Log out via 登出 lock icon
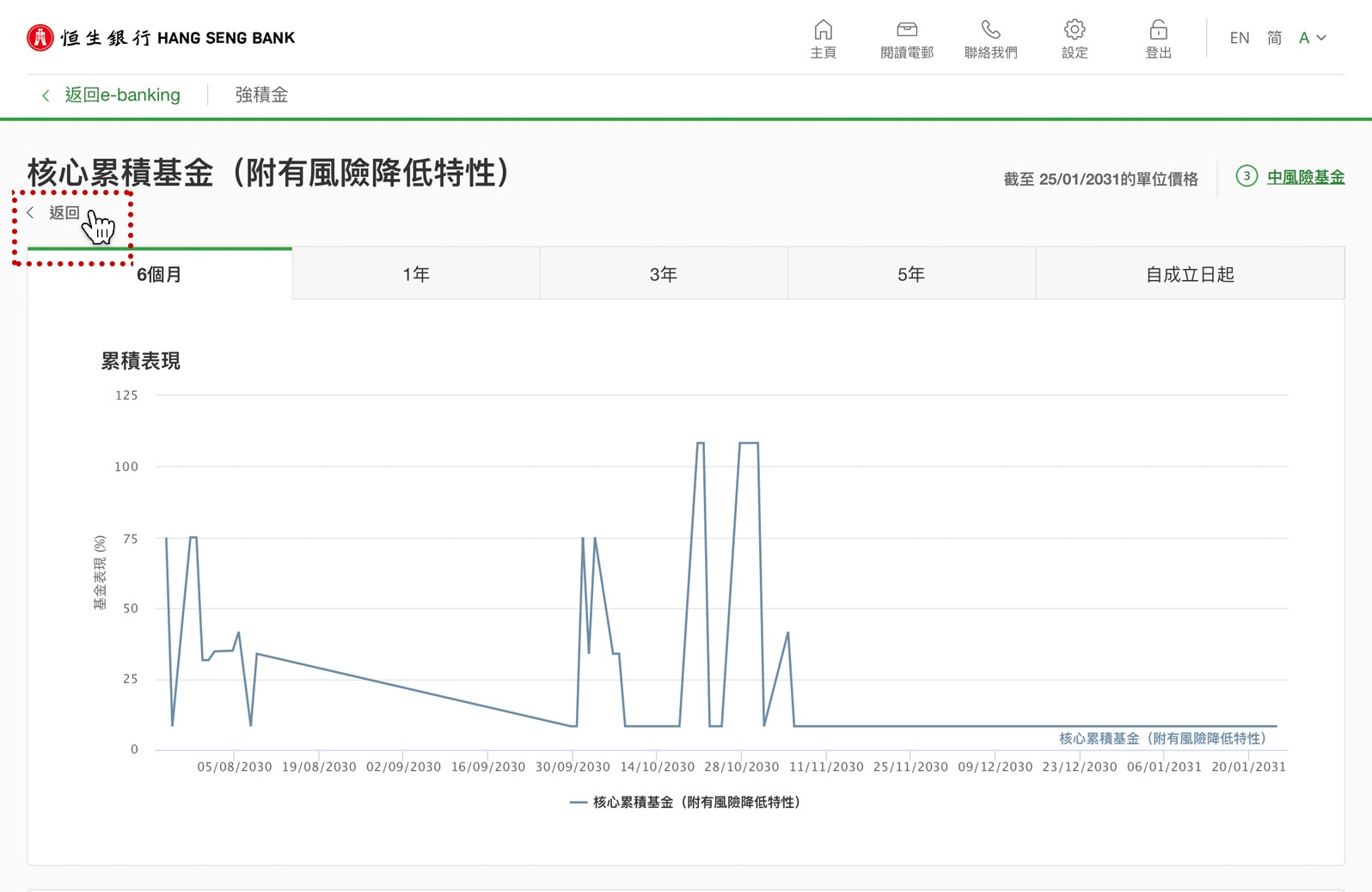This screenshot has height=892, width=1372. [x=1158, y=40]
